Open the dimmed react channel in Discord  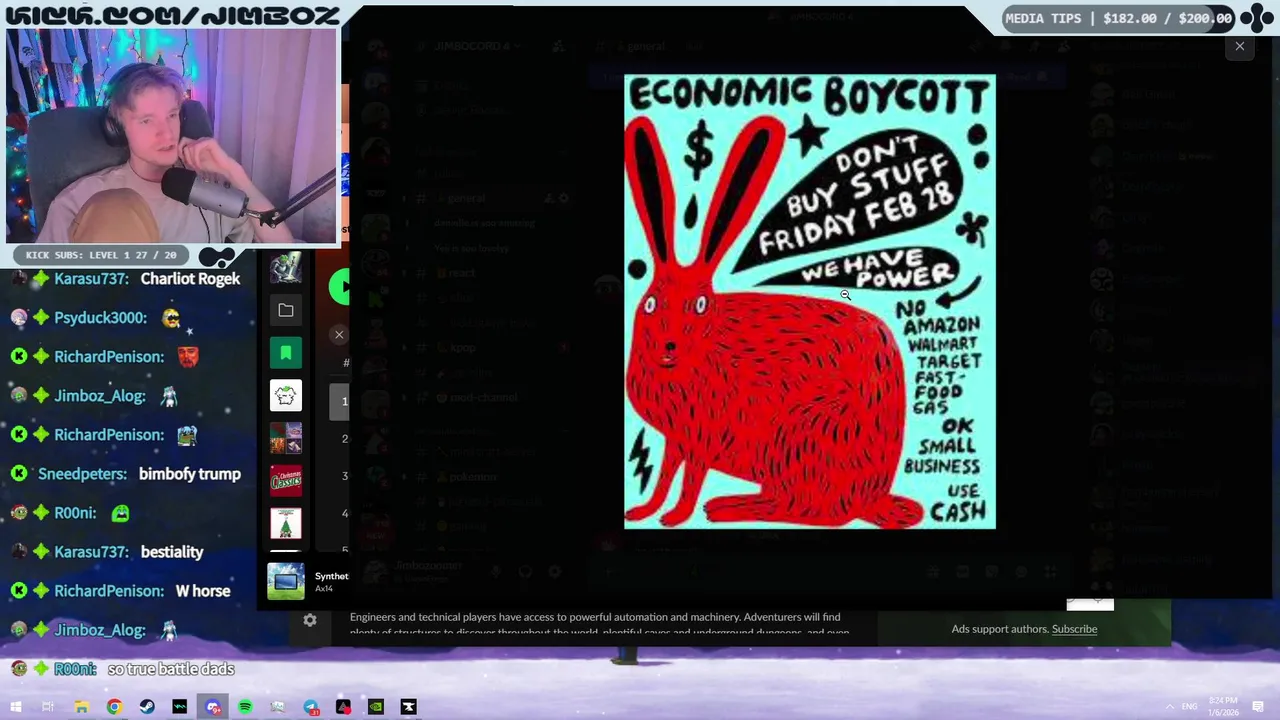[x=462, y=272]
